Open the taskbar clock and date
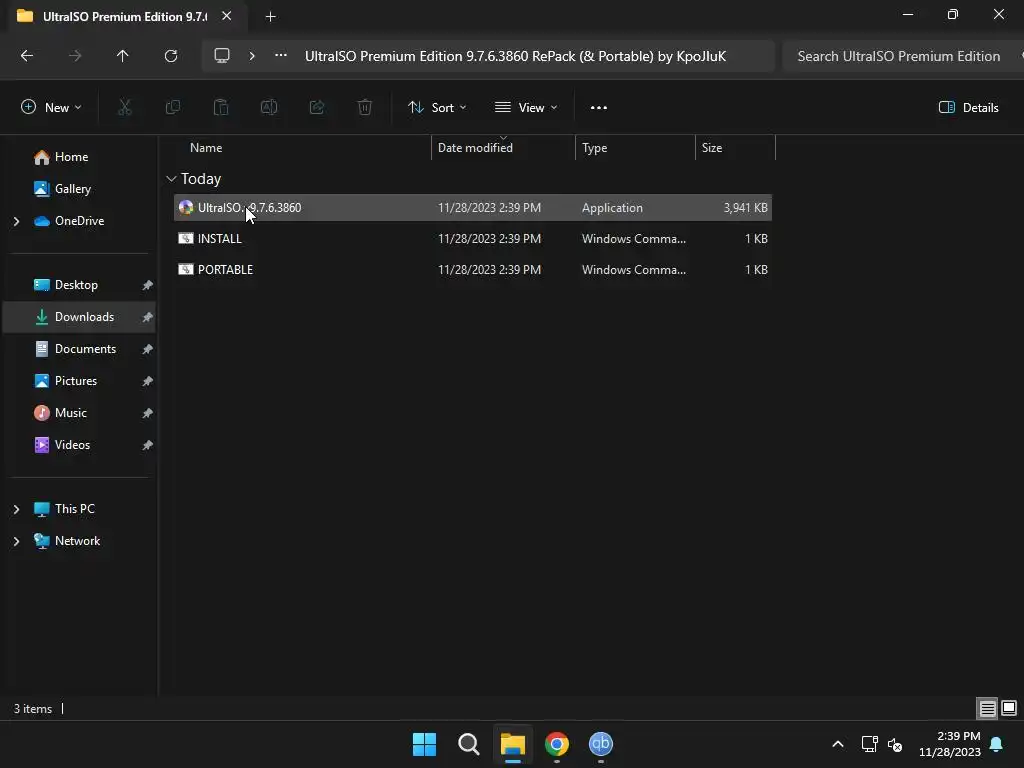The width and height of the screenshot is (1024, 768). pos(950,744)
